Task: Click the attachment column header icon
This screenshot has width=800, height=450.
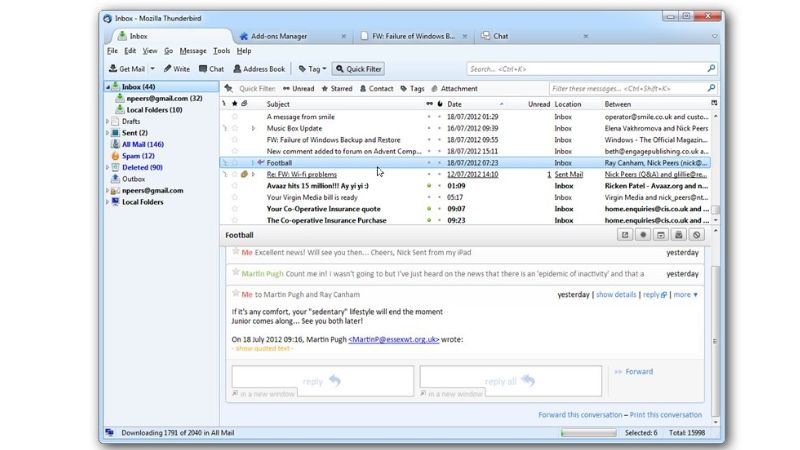Action: tap(244, 104)
